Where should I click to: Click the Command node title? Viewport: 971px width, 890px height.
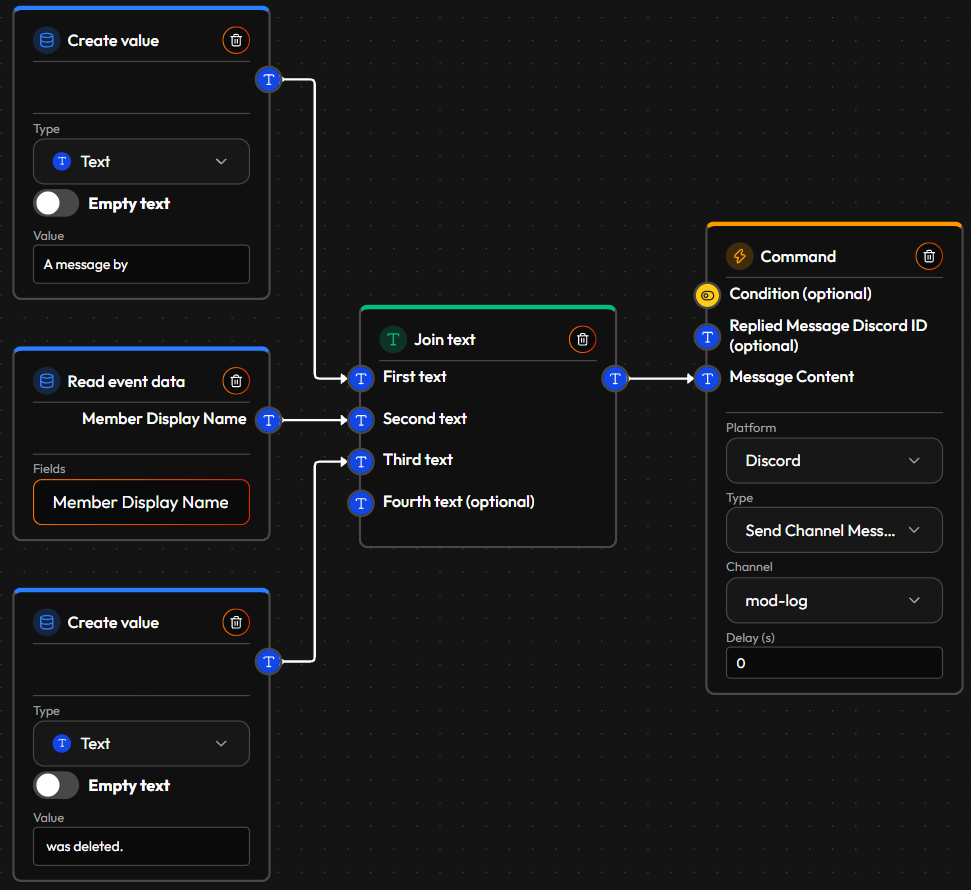798,256
